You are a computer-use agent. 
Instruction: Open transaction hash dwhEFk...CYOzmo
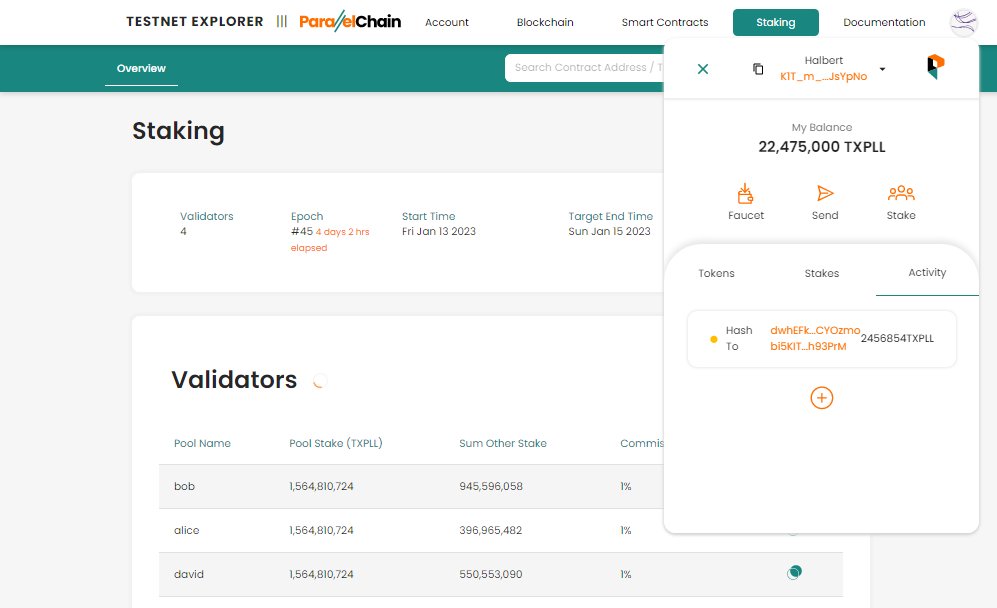click(815, 330)
